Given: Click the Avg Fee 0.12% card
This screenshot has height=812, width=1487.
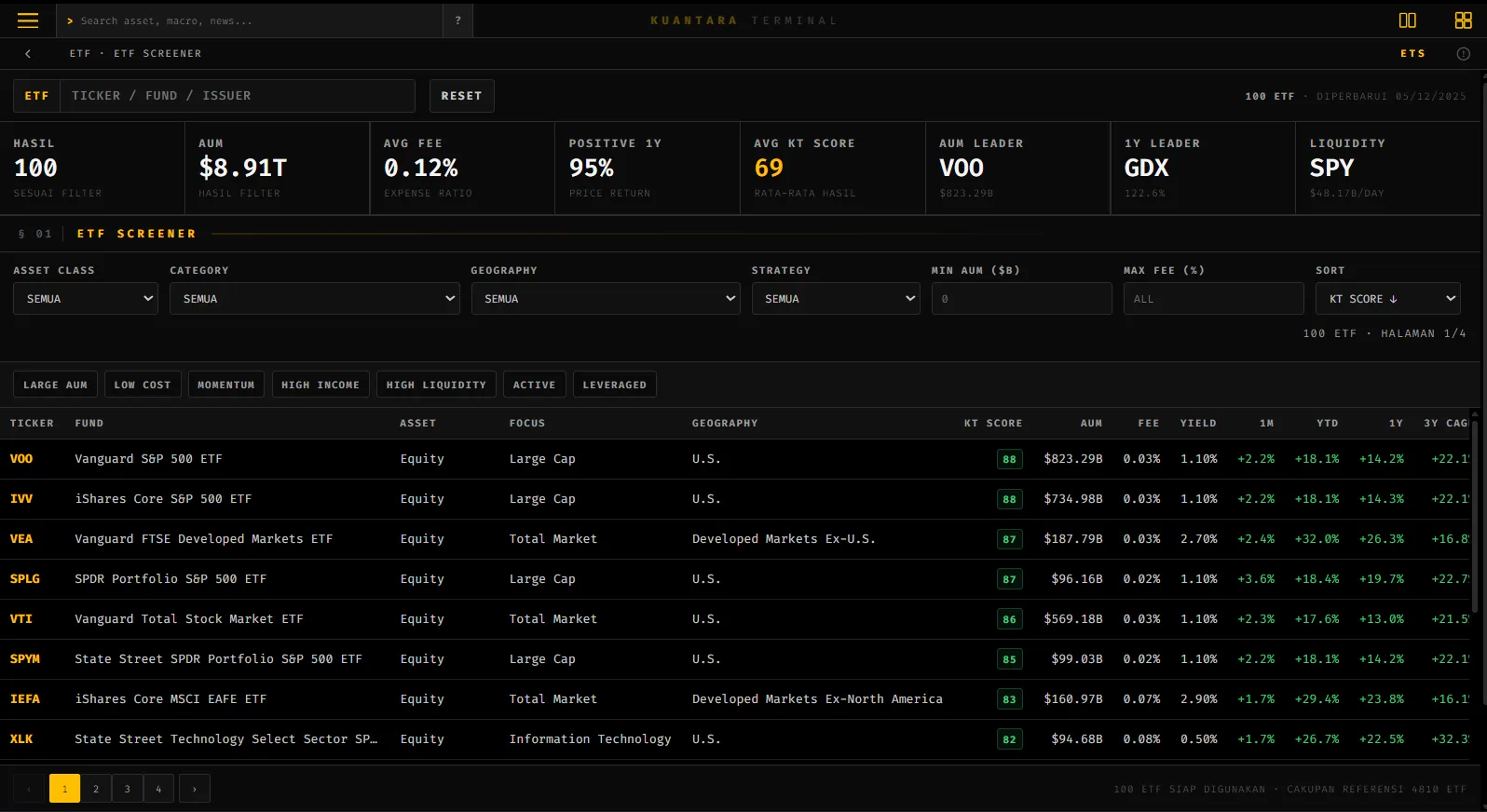Looking at the screenshot, I should point(462,169).
